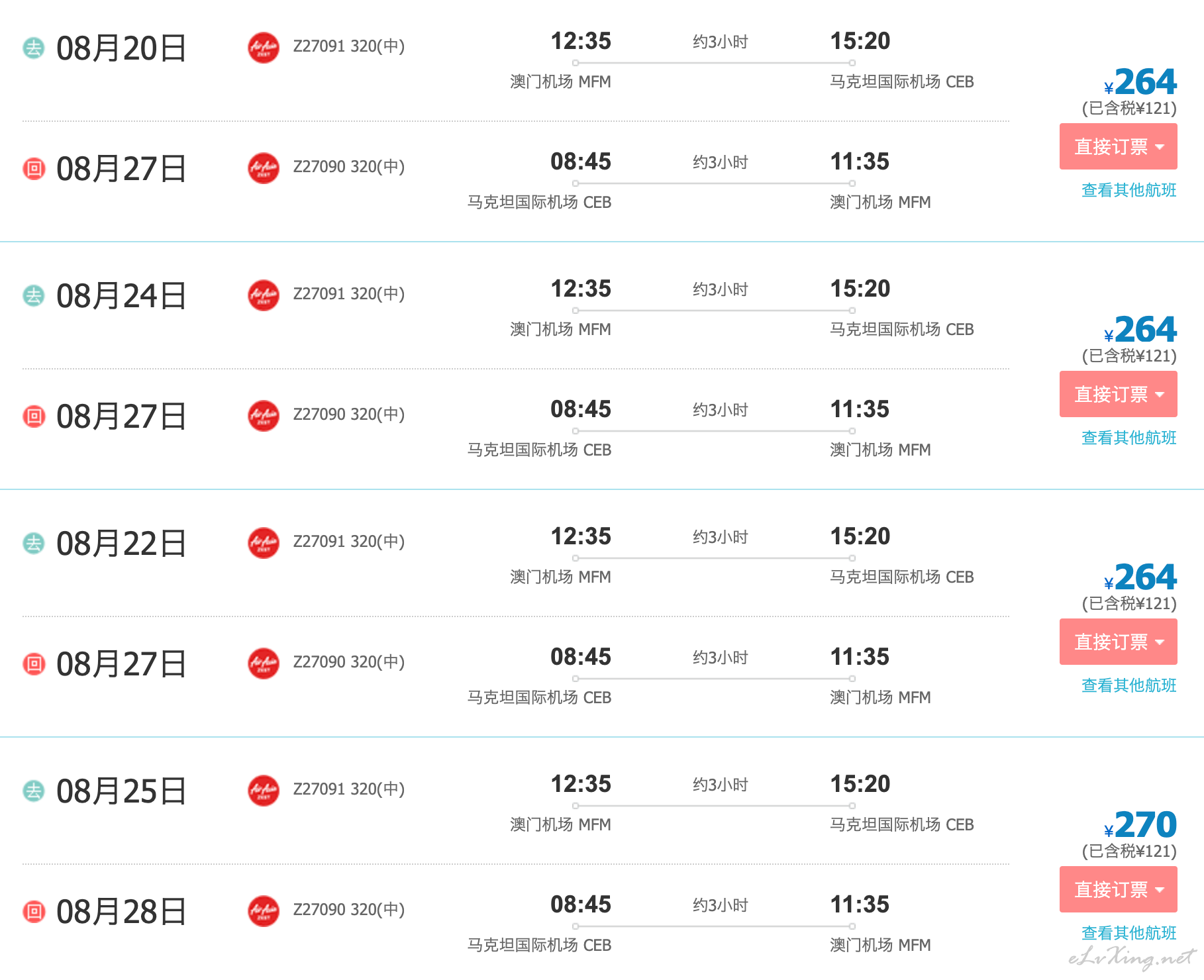Click the return icon beside 08月28日
The width and height of the screenshot is (1204, 980).
click(34, 911)
